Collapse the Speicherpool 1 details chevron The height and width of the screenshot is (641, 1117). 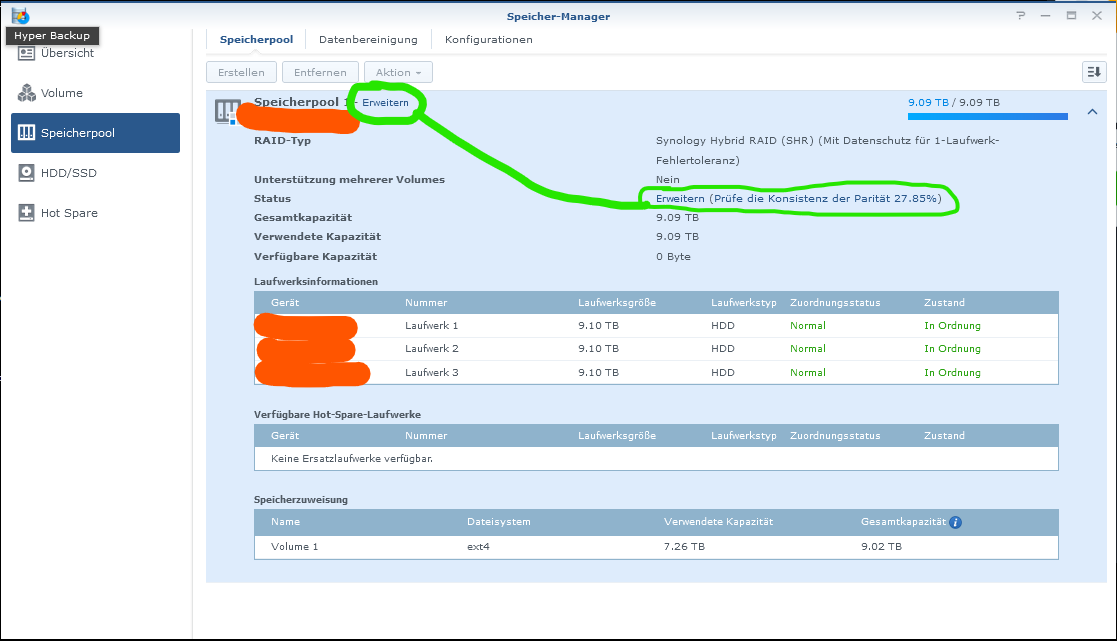[1092, 112]
